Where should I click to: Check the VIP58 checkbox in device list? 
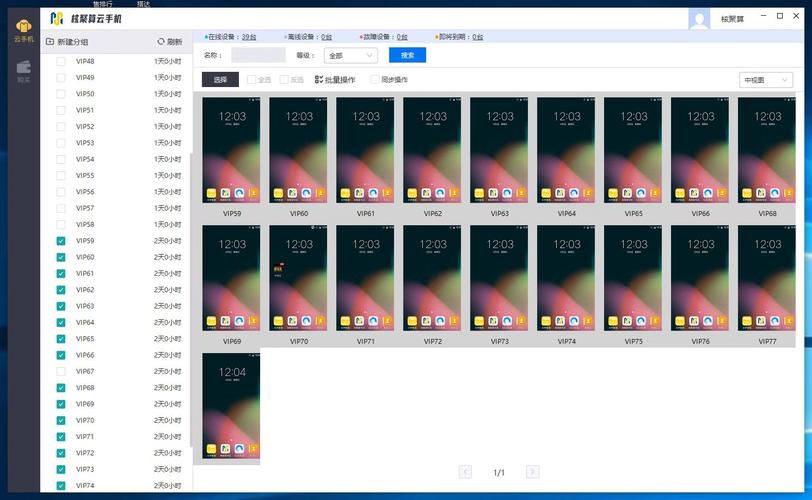61,224
